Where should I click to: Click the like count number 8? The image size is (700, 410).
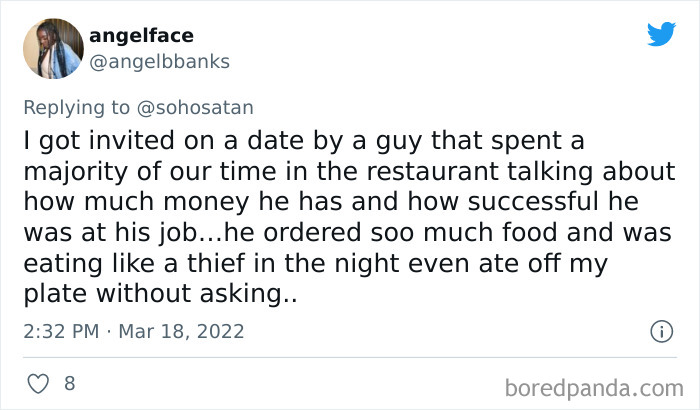pyautogui.click(x=69, y=383)
